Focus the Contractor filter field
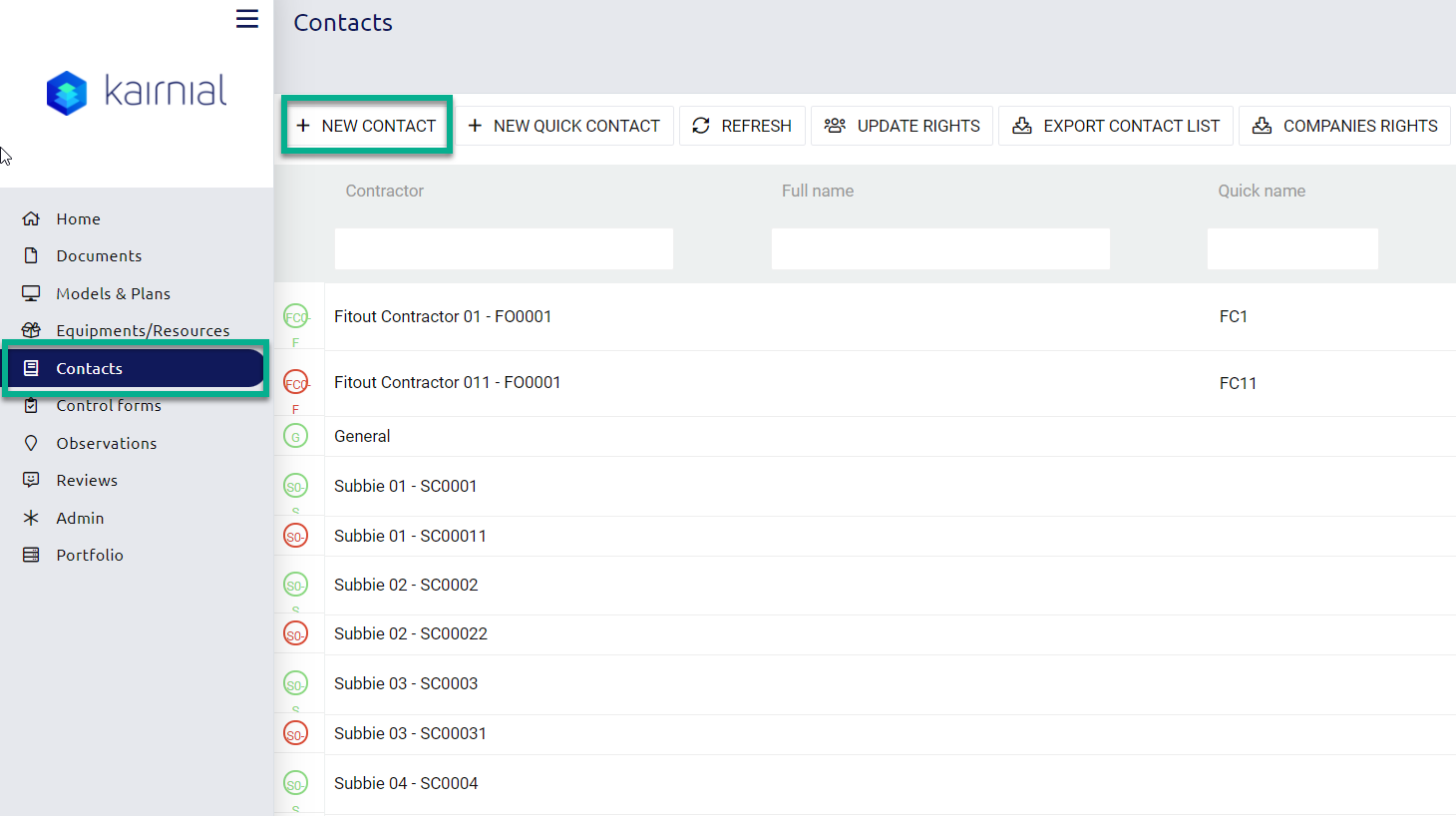1456x816 pixels. pos(504,248)
